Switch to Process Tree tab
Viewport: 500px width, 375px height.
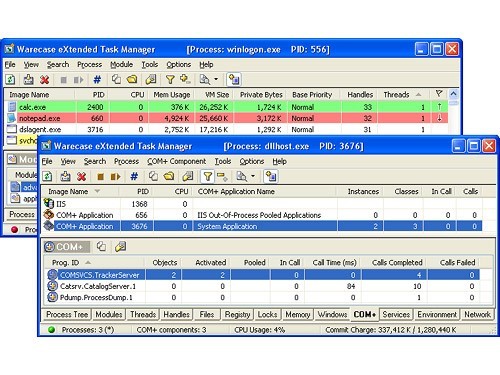coord(67,314)
